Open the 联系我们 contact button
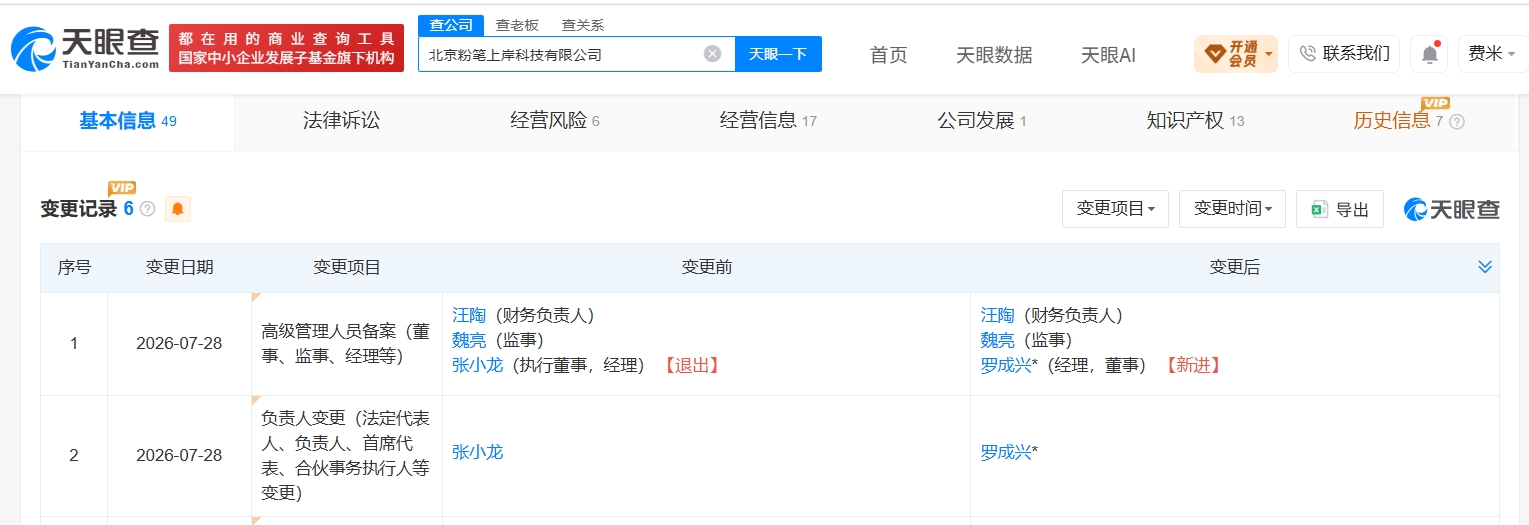Screen dimensions: 1529x525 (x=1344, y=54)
